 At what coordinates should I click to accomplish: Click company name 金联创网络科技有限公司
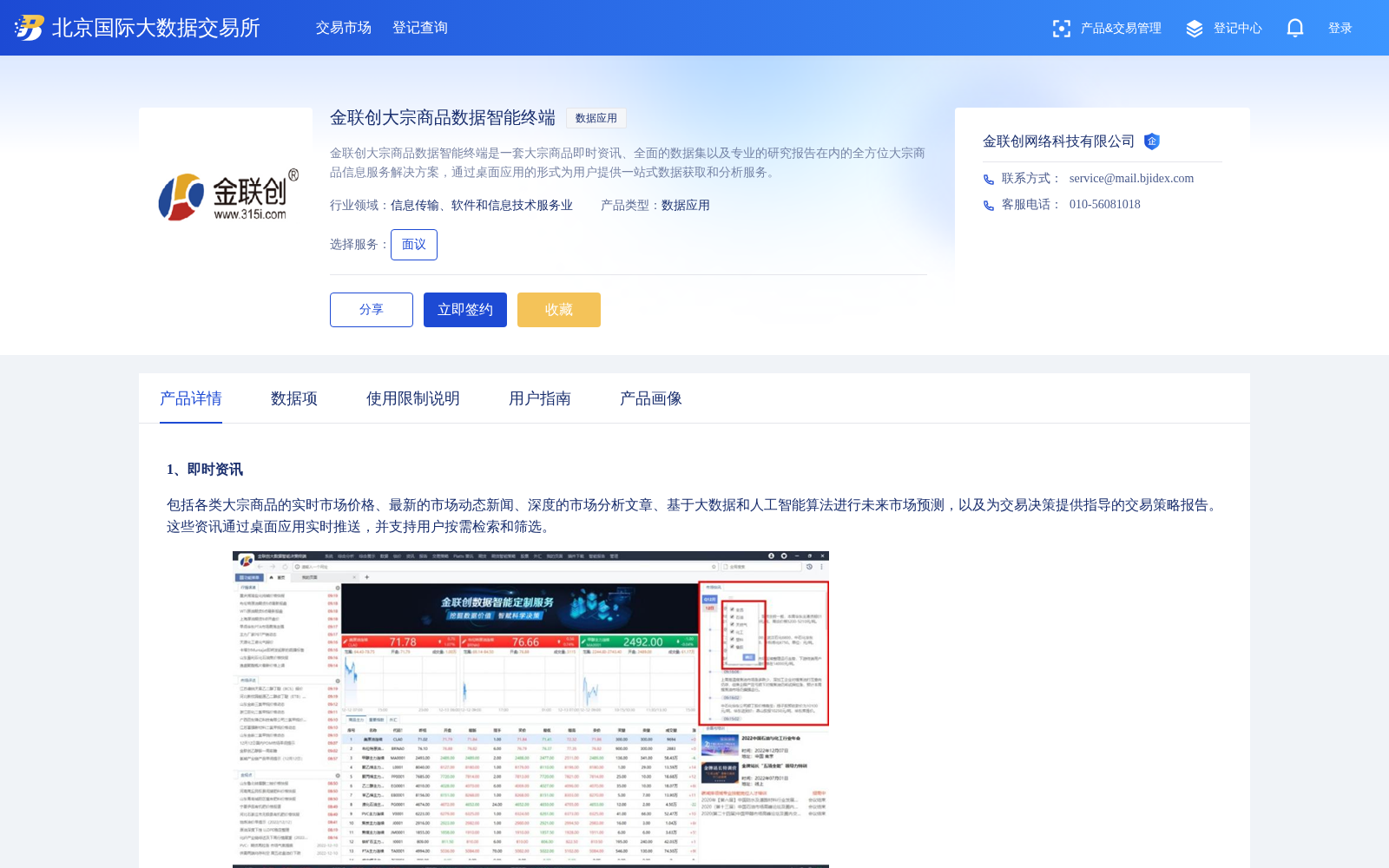(x=1059, y=141)
